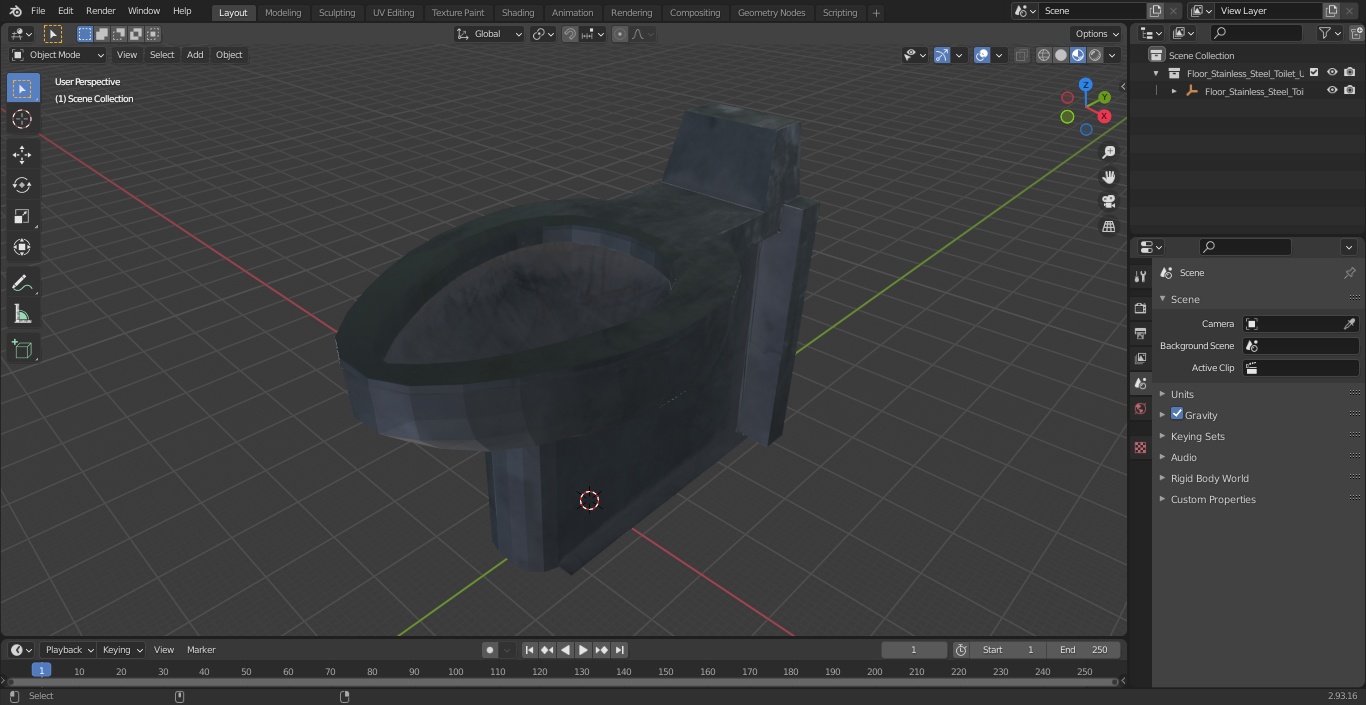Open the File menu

point(38,11)
